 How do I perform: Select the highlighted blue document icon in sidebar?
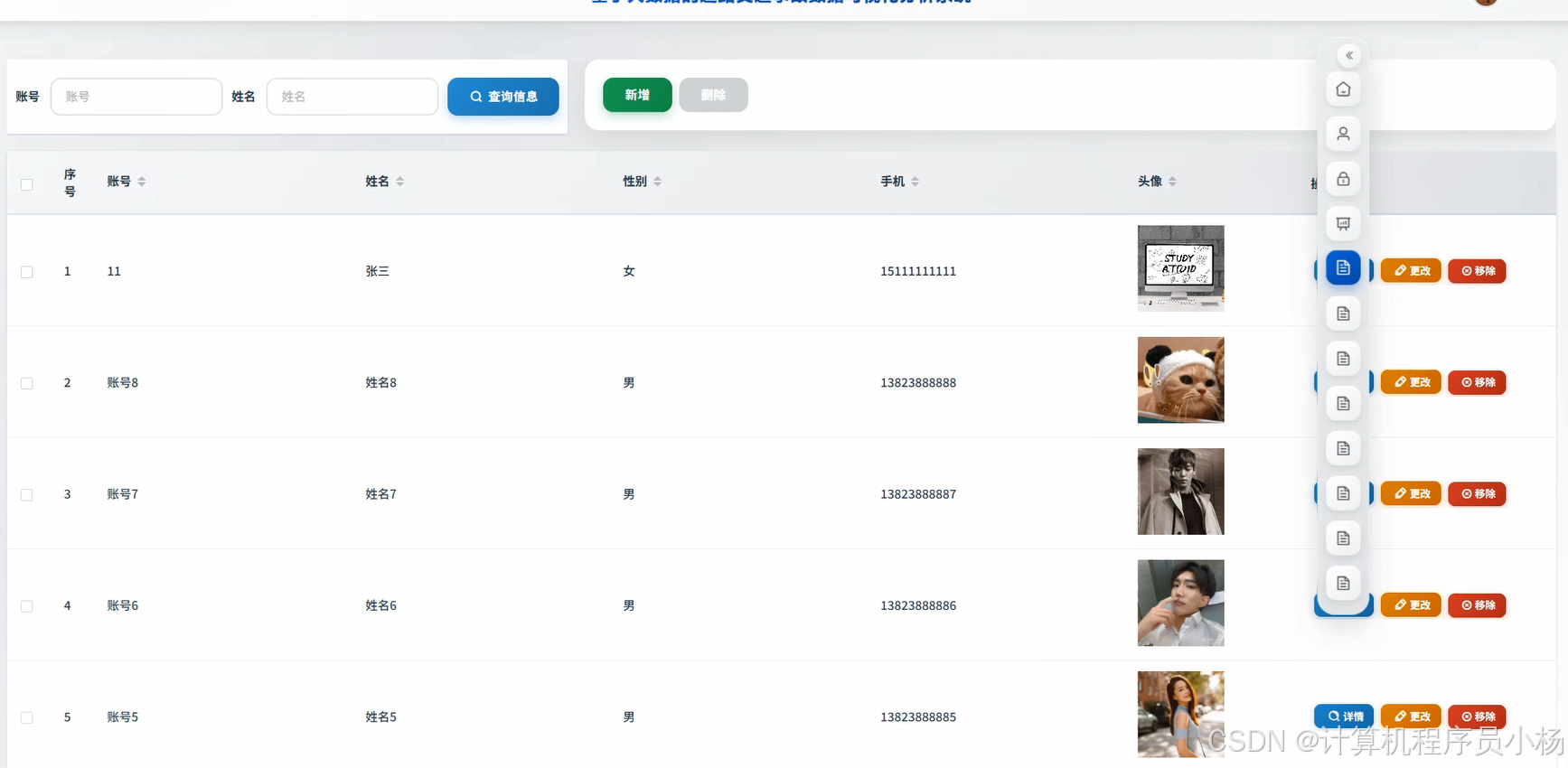(x=1343, y=268)
